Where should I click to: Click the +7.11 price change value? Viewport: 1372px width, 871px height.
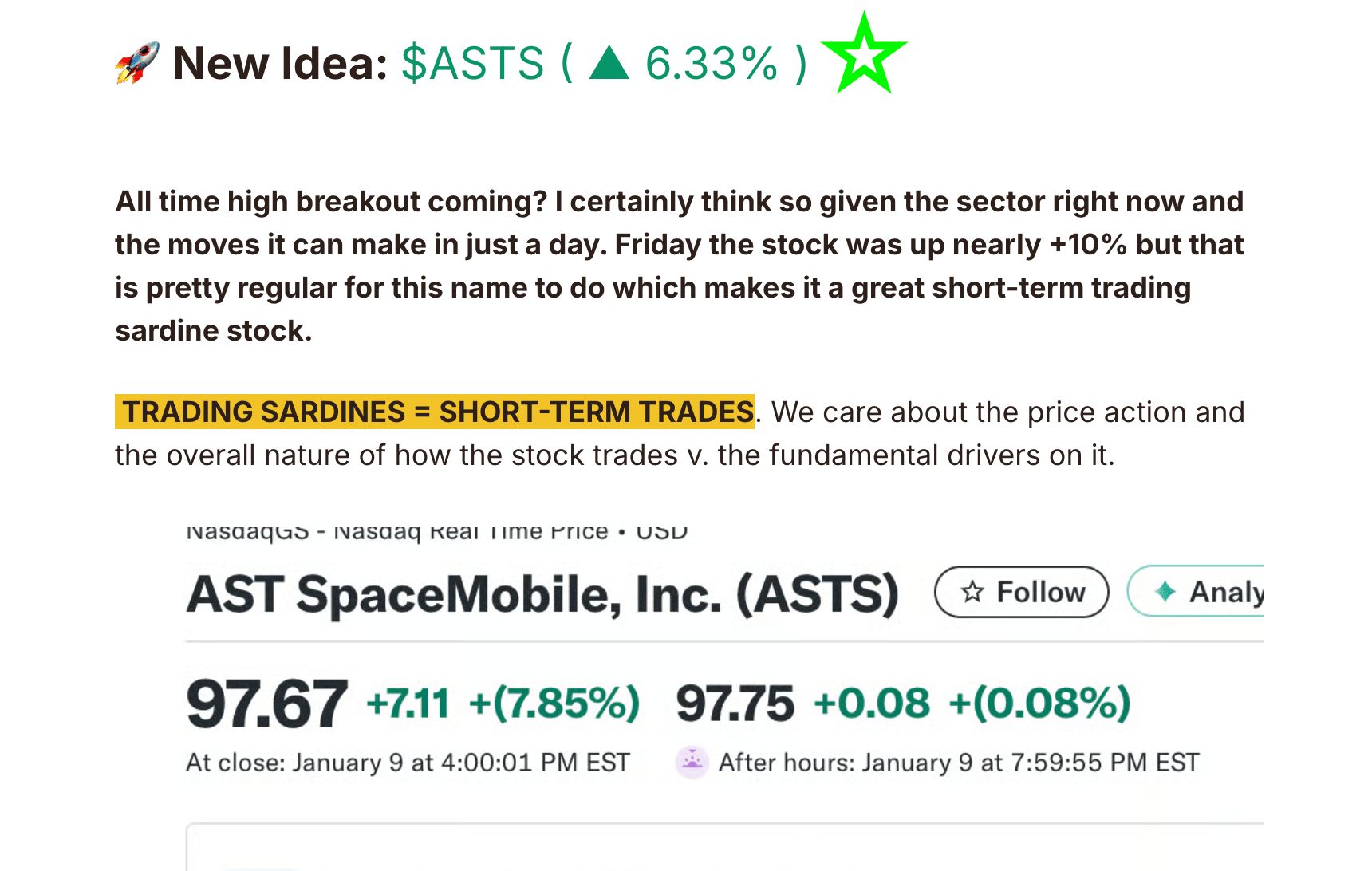408,703
